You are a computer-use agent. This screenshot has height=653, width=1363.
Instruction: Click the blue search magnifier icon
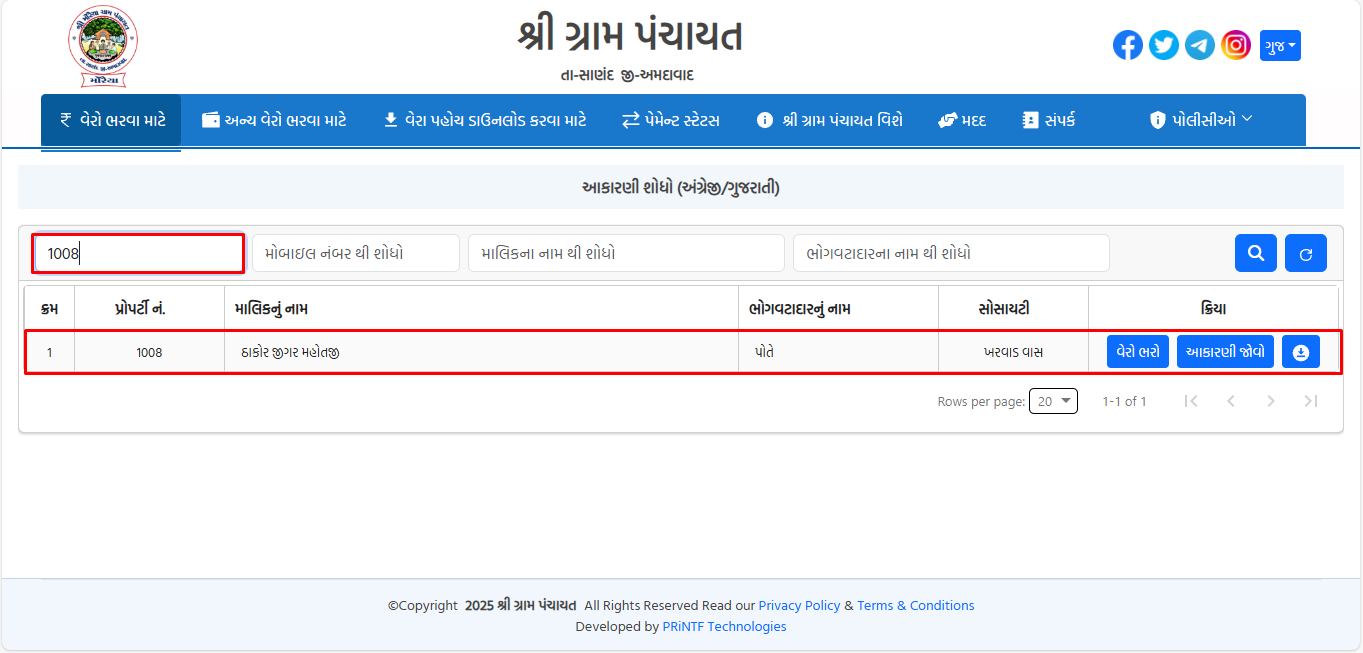click(x=1255, y=252)
